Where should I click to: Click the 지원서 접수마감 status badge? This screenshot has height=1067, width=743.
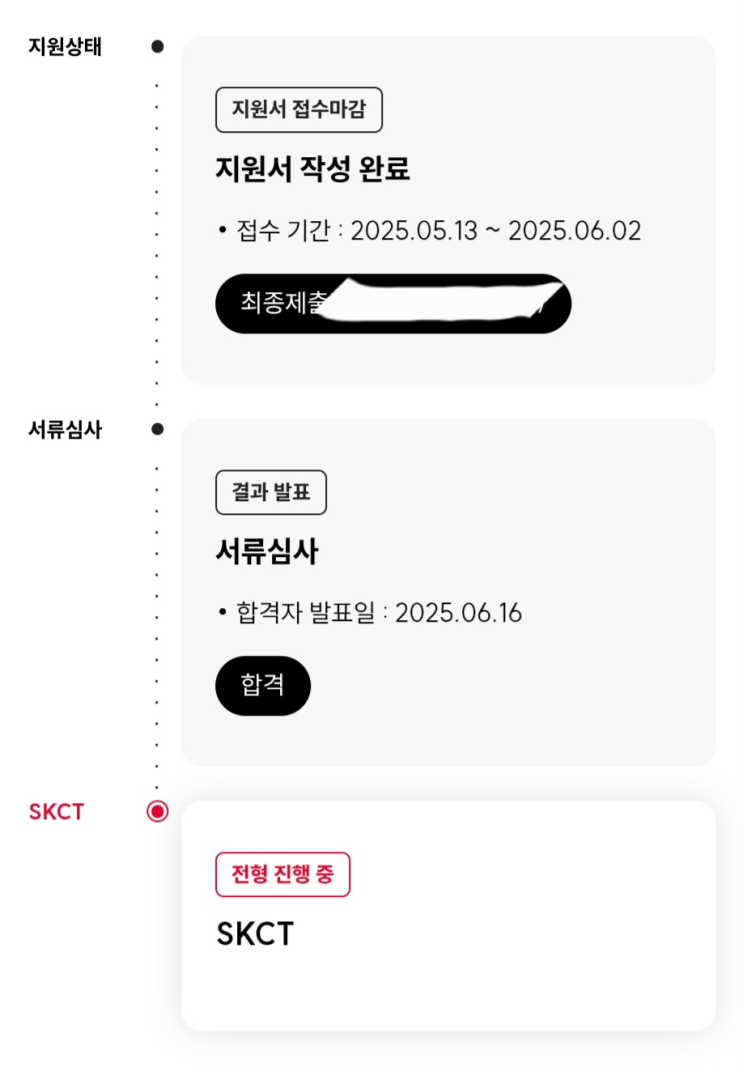[x=299, y=110]
